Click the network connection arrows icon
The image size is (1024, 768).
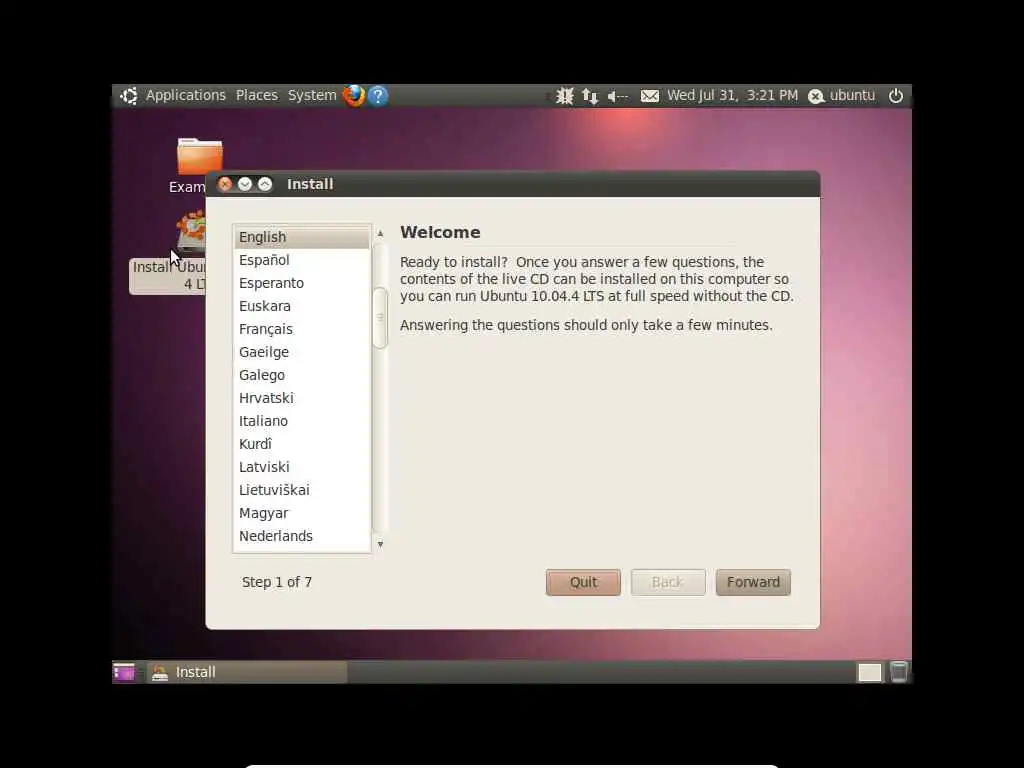[x=590, y=96]
